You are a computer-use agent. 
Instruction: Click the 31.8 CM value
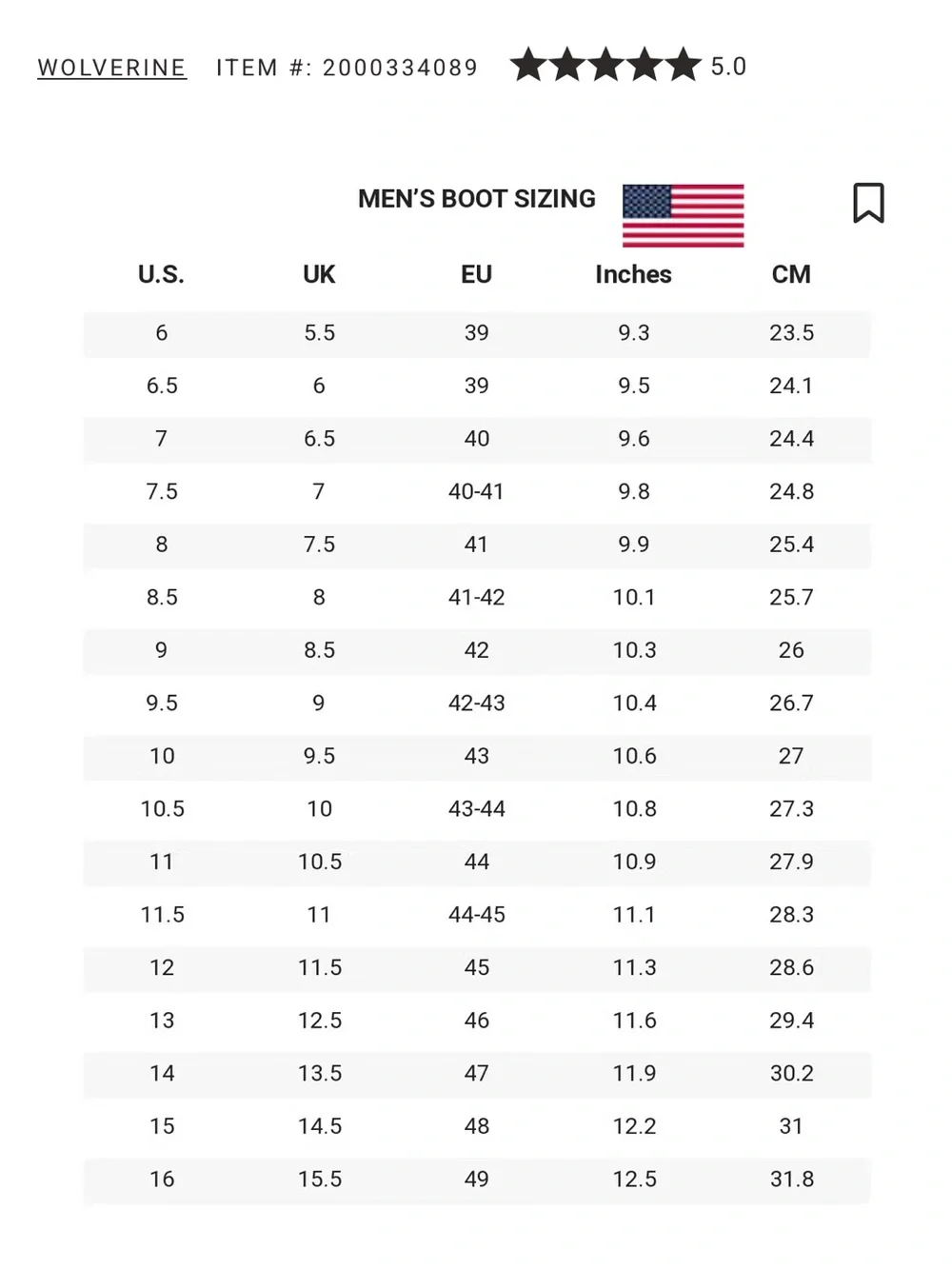tap(792, 1179)
